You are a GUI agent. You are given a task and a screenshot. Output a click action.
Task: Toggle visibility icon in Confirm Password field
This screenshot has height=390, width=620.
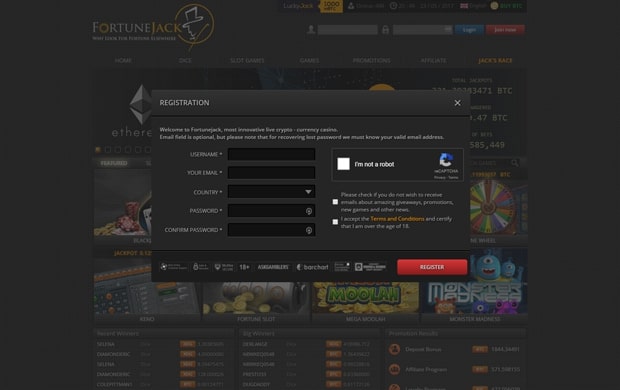coord(309,230)
